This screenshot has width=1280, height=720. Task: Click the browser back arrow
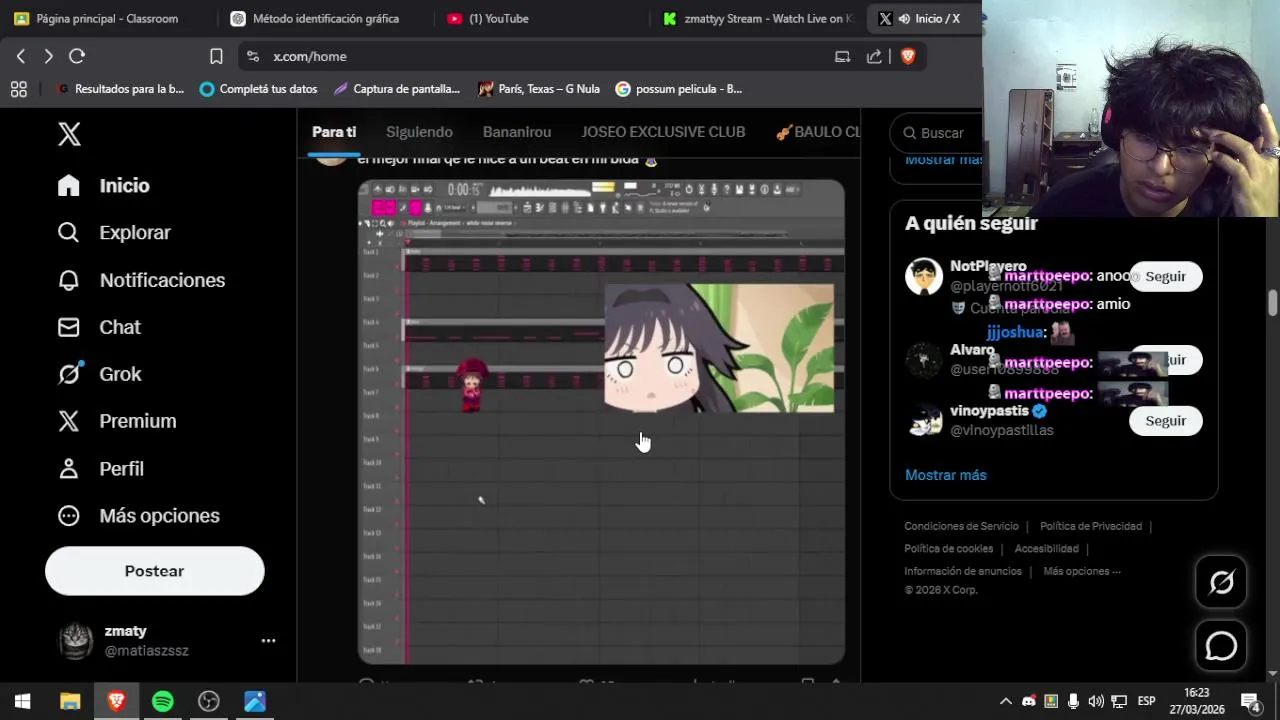pos(21,56)
